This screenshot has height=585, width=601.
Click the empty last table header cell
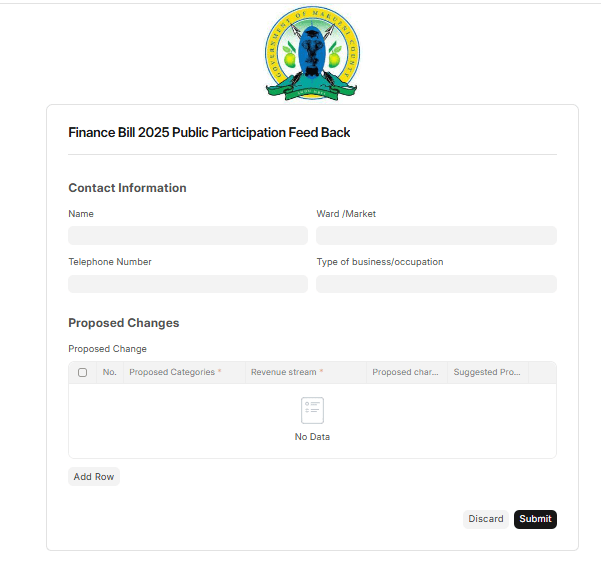(542, 372)
